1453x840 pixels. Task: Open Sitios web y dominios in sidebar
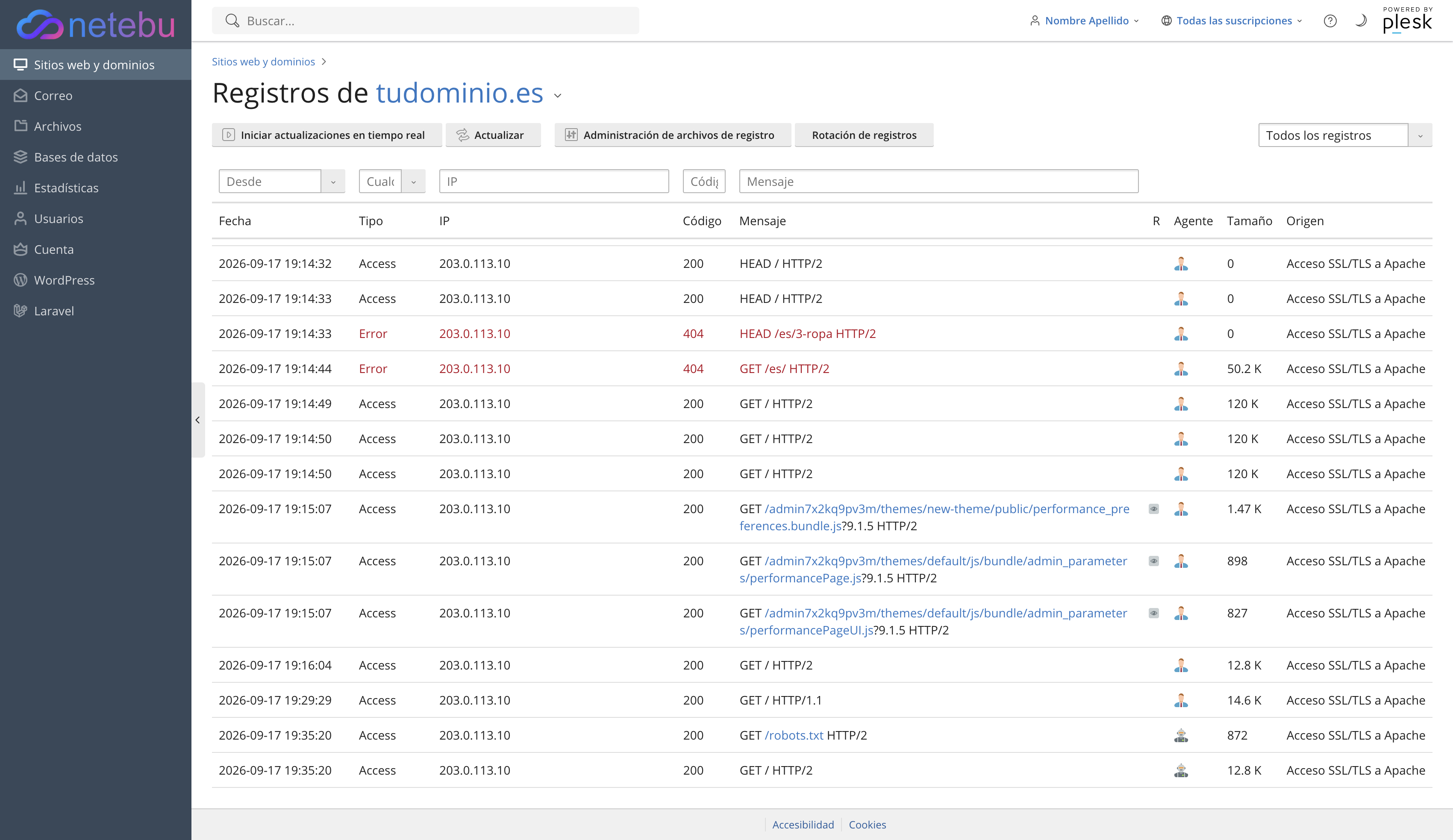[x=96, y=65]
